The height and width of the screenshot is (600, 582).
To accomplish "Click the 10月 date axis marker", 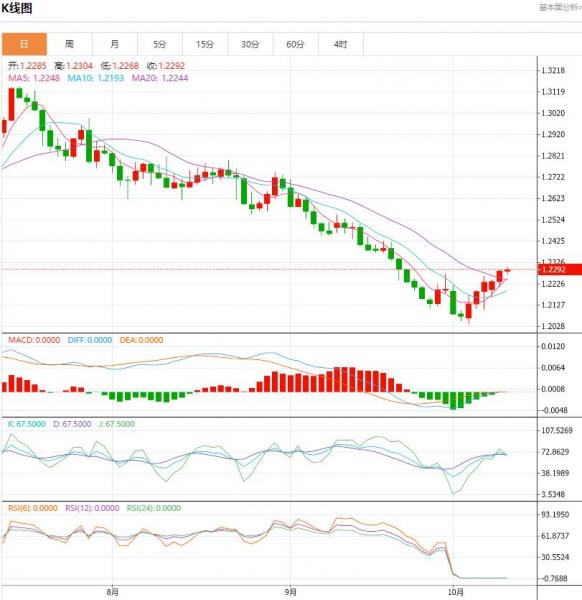I will coord(455,592).
